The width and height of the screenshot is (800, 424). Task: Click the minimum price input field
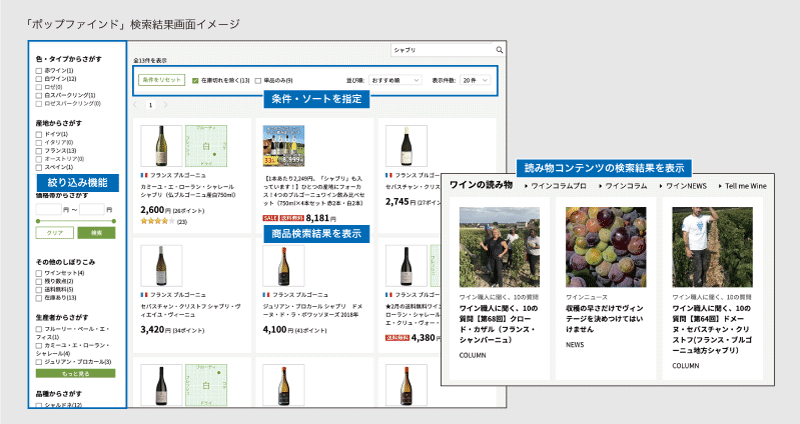click(x=48, y=209)
